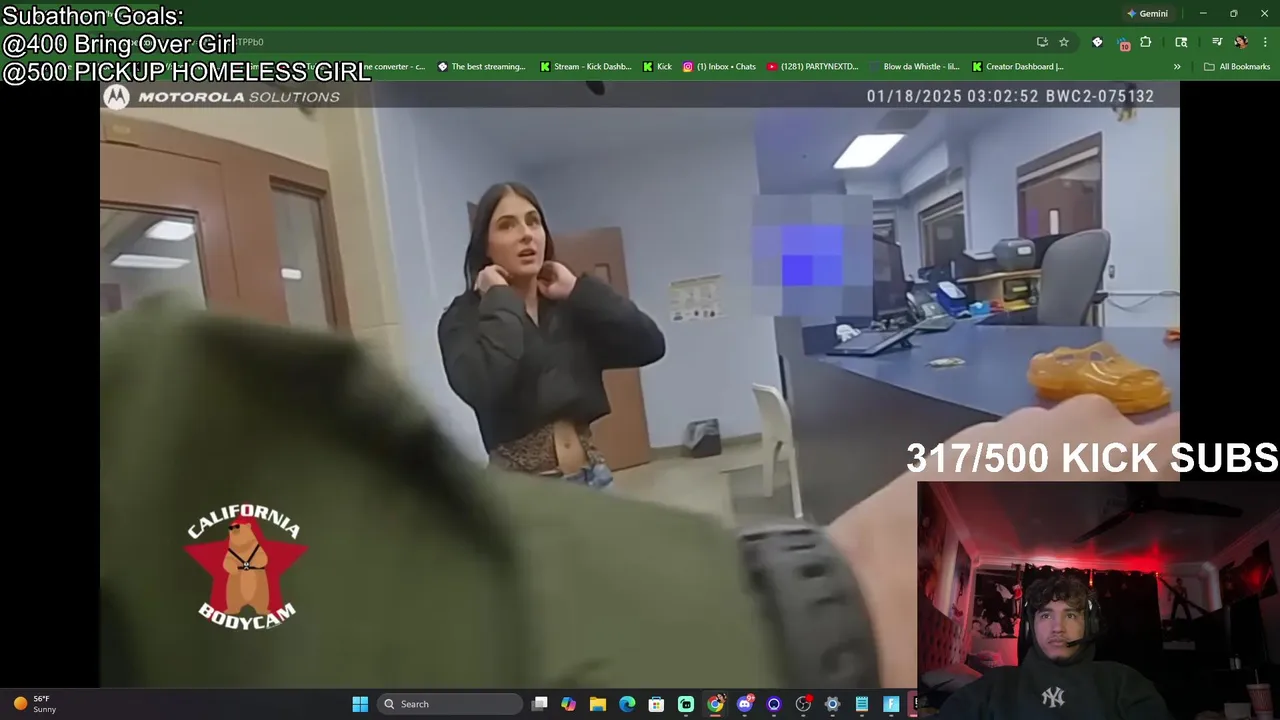This screenshot has height=720, width=1280.
Task: Open the Instagram '(1) Inbox • Chats' bookmark
Action: 719,67
